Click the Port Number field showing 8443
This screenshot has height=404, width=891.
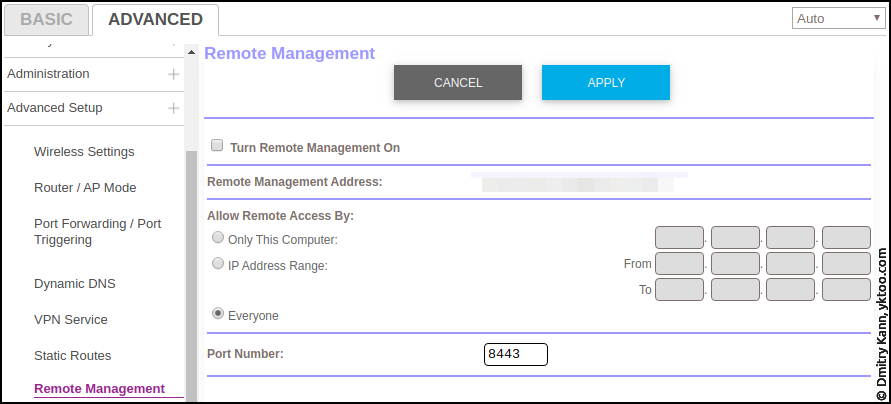tap(515, 354)
